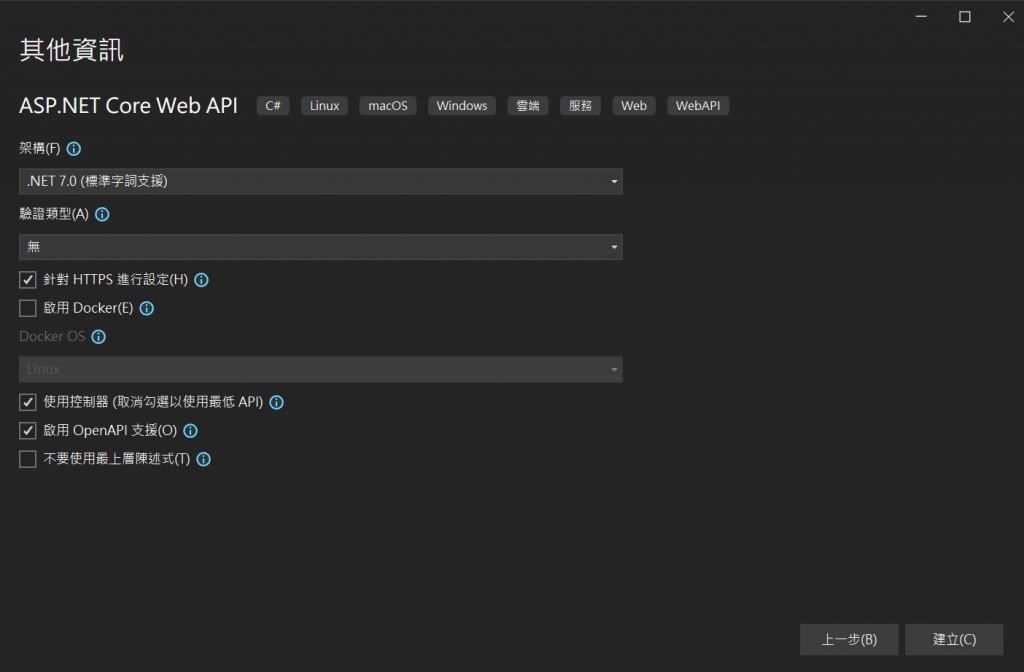Click the macOS tag
The height and width of the screenshot is (672, 1024).
point(388,106)
